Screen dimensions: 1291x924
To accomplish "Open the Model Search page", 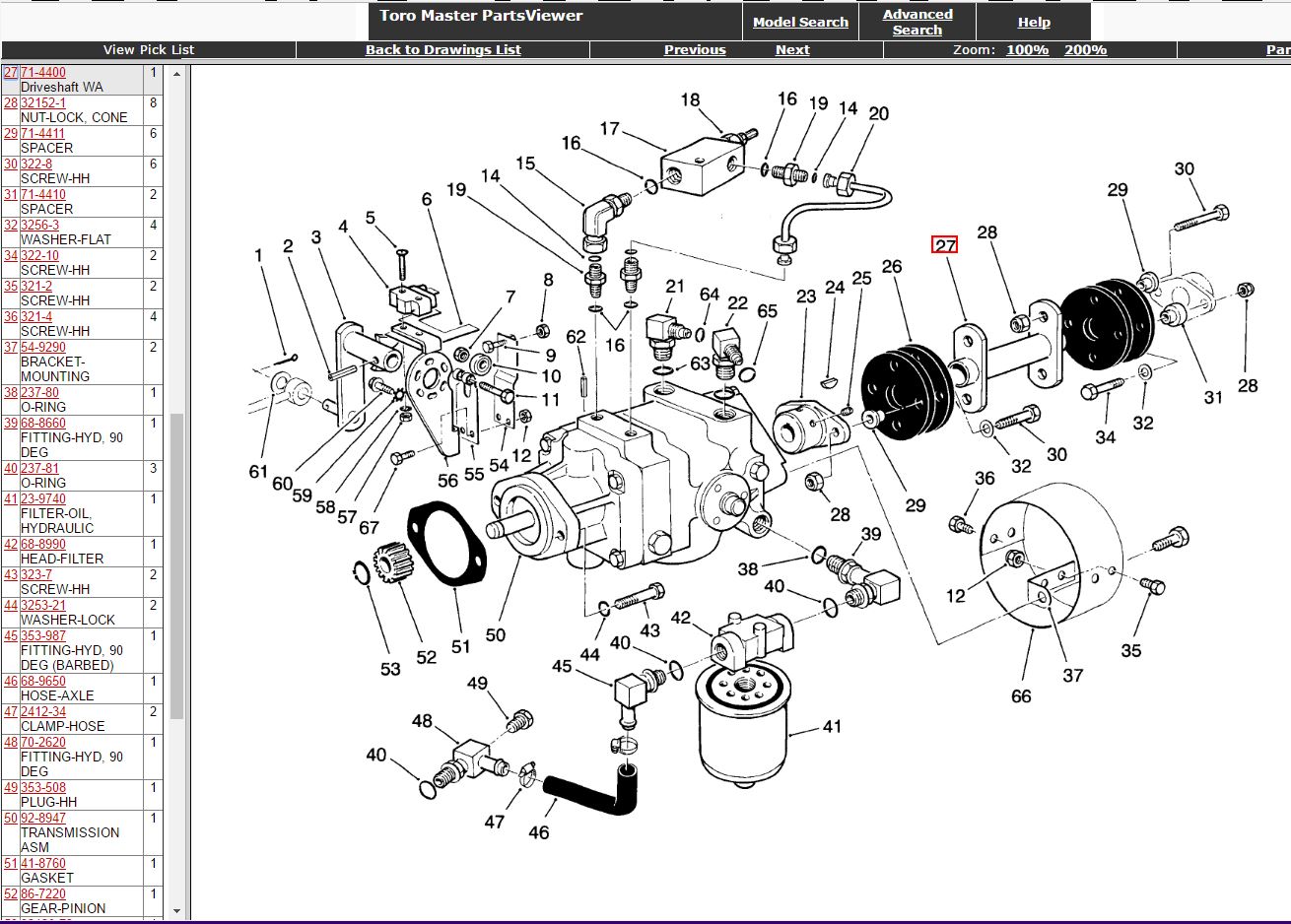I will 800,22.
